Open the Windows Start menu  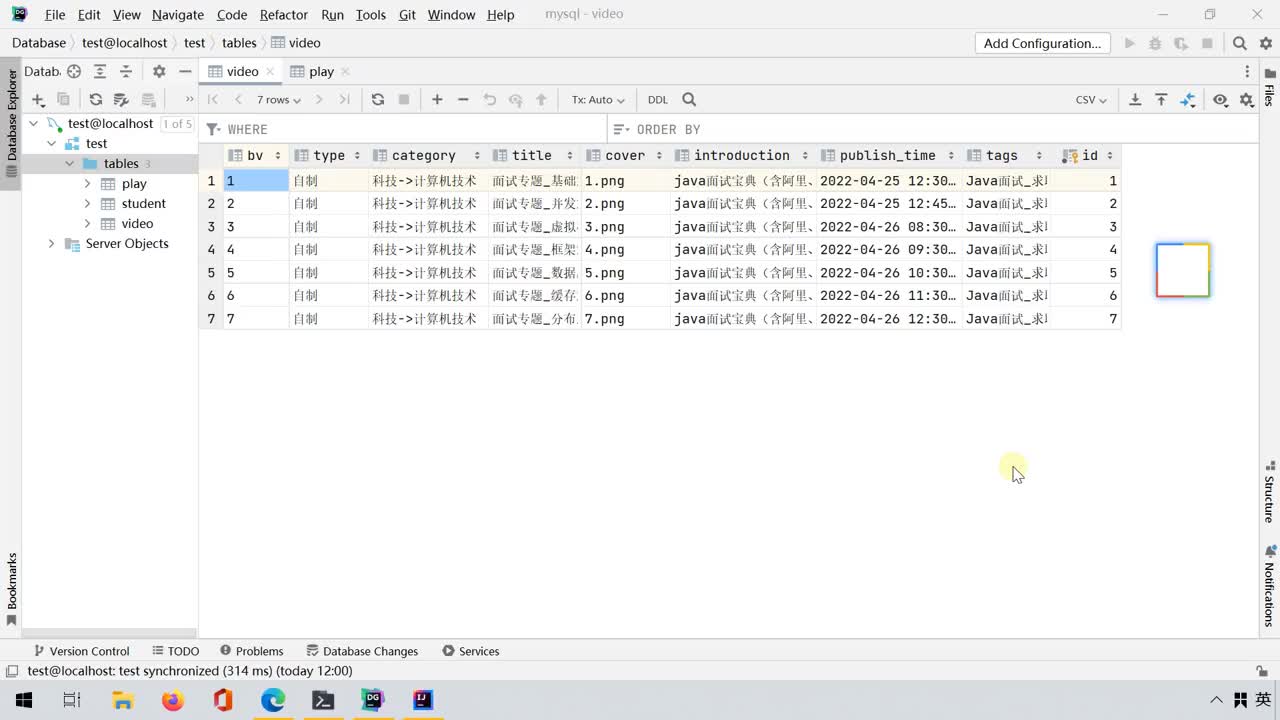pos(24,700)
